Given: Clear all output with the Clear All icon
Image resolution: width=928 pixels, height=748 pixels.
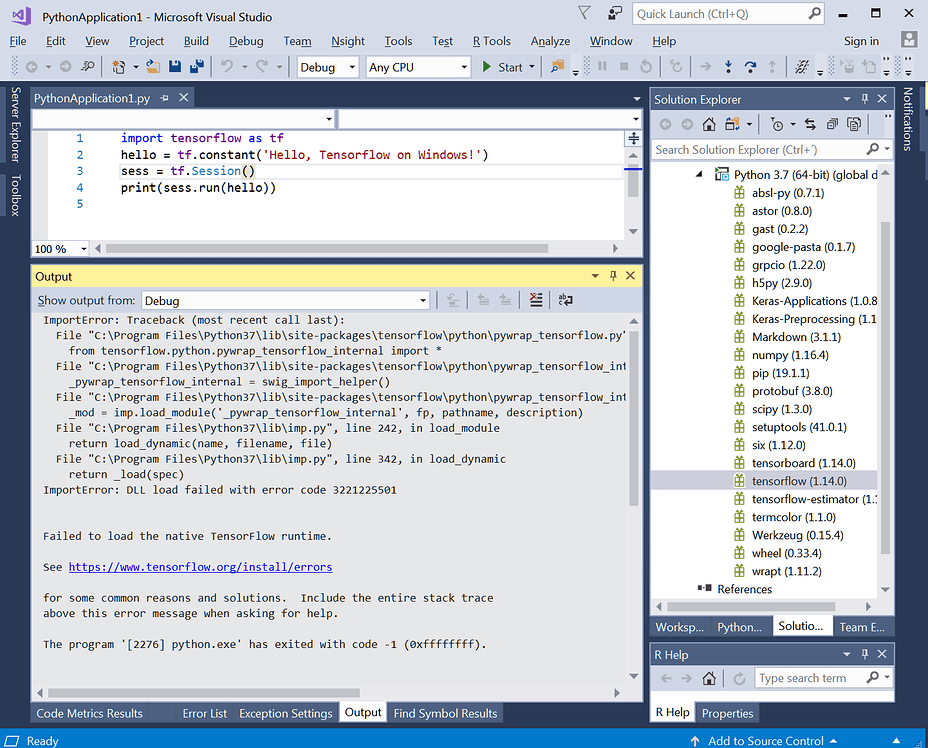Looking at the screenshot, I should (536, 300).
